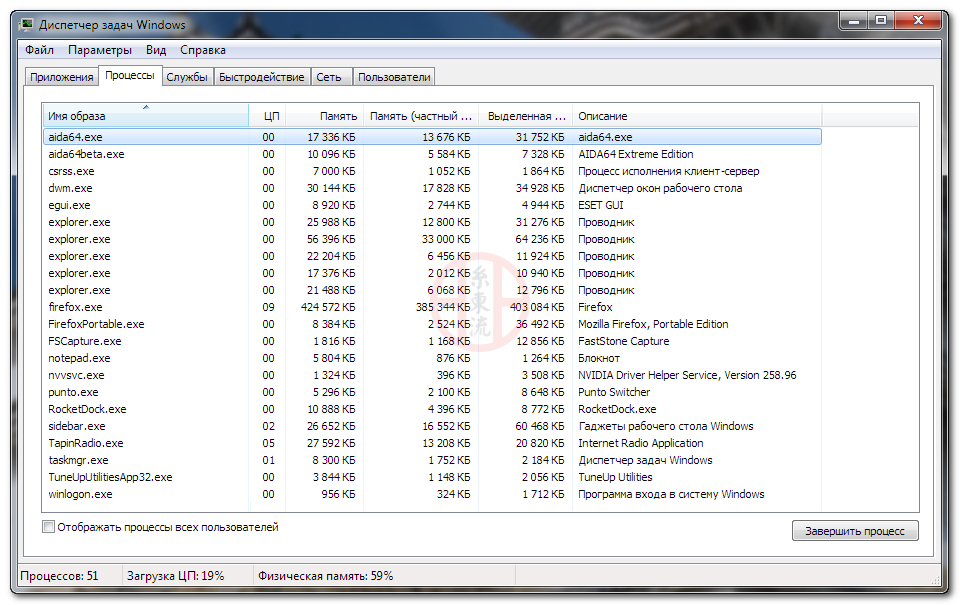Click the TuneUp Utilities description
This screenshot has width=960, height=605.
(x=615, y=477)
